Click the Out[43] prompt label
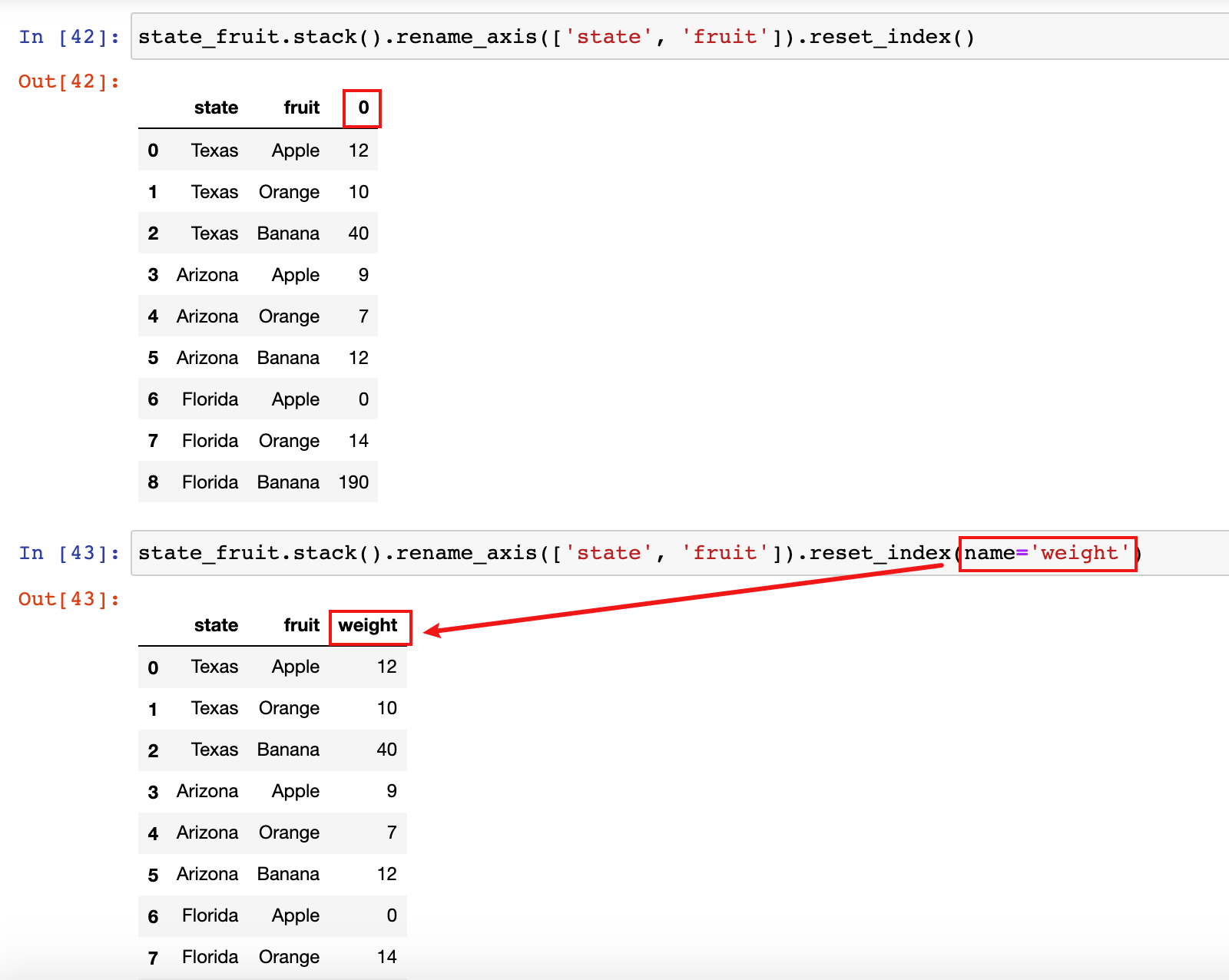Viewport: 1229px width, 980px height. point(69,599)
